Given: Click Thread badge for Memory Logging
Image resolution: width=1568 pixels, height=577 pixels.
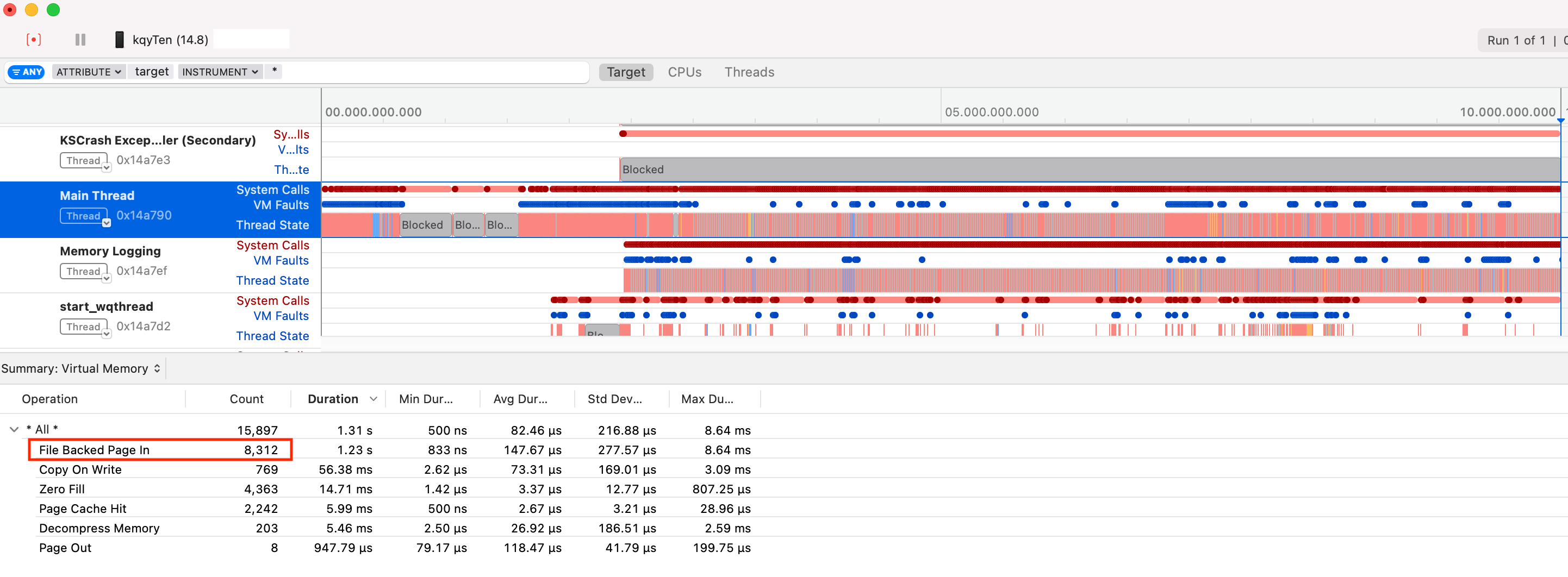Looking at the screenshot, I should pos(84,271).
